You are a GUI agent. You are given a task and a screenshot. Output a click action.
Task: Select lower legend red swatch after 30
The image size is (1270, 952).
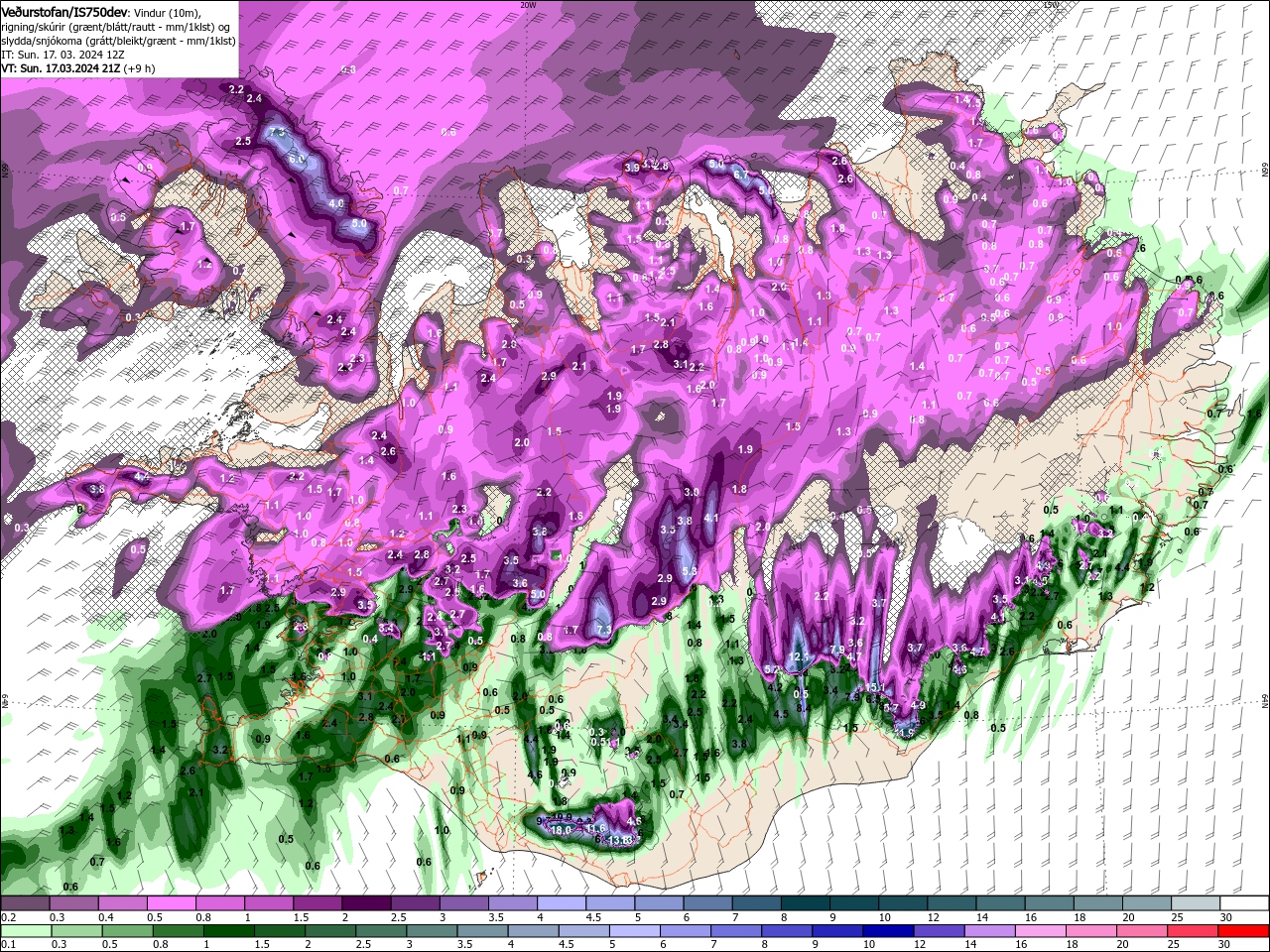pyautogui.click(x=1243, y=930)
